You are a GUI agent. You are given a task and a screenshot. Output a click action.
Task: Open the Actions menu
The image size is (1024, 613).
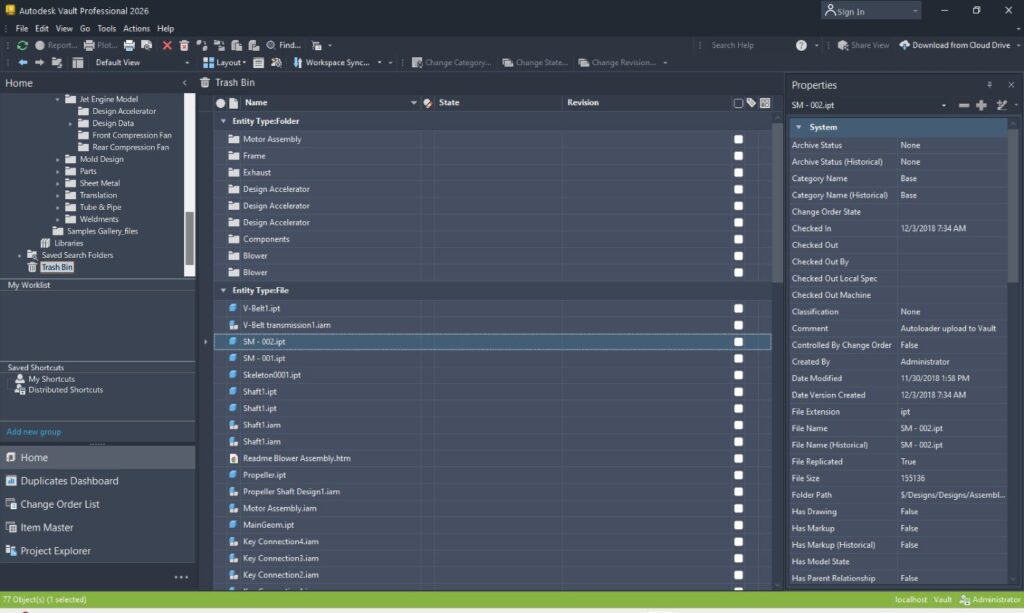click(x=136, y=29)
